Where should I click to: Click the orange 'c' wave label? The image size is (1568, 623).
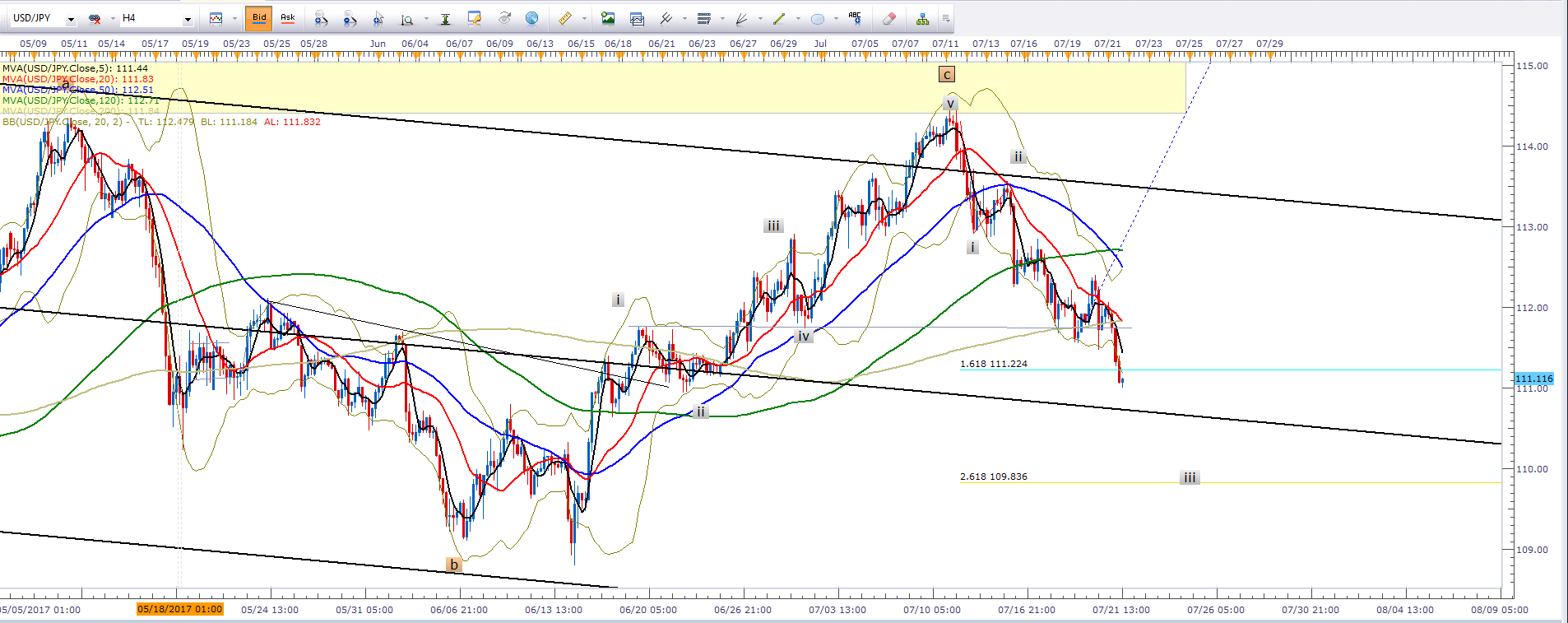coord(947,75)
